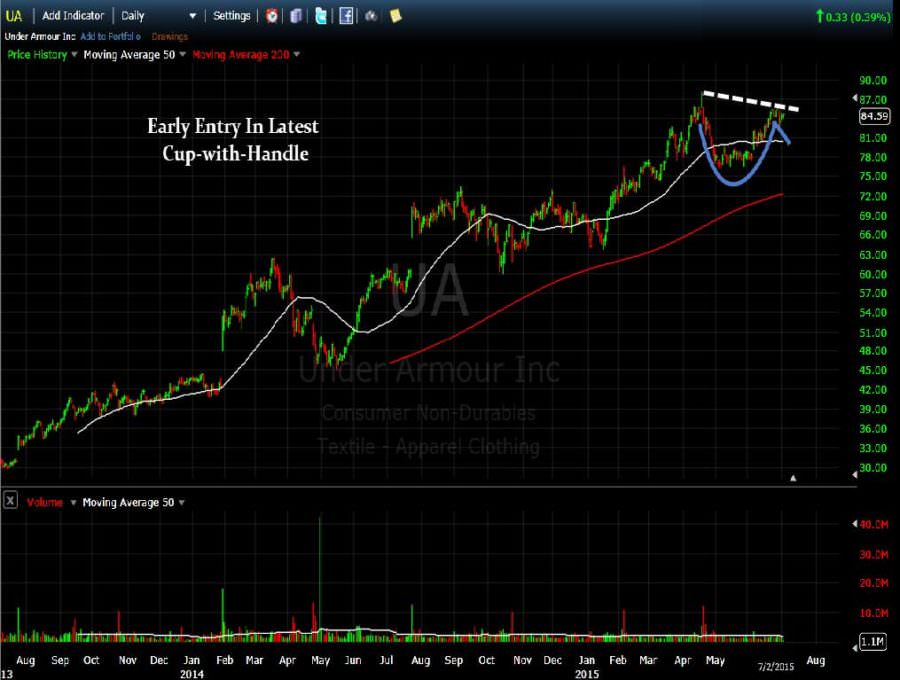The width and height of the screenshot is (900, 680).
Task: Click the current price tag 84.59
Action: pos(874,116)
